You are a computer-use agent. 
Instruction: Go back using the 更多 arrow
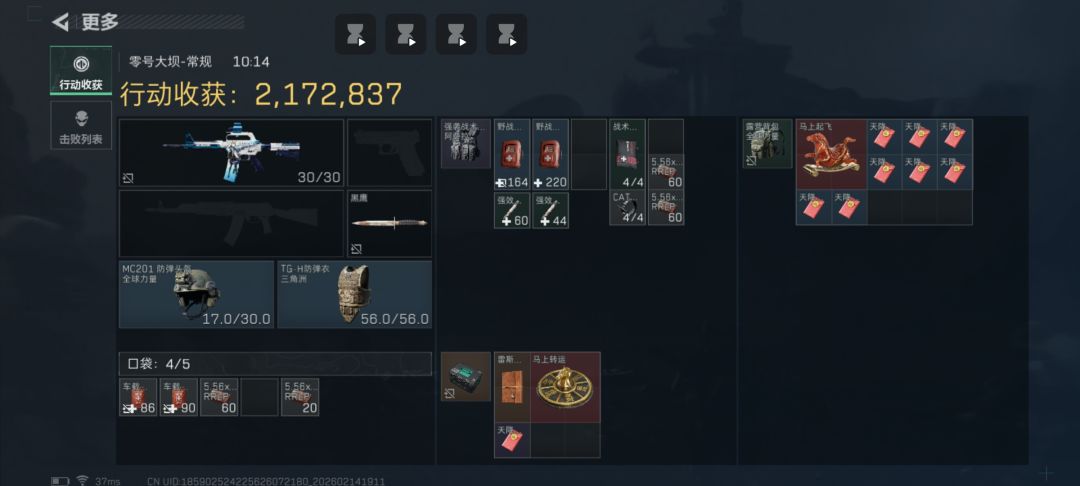61,22
